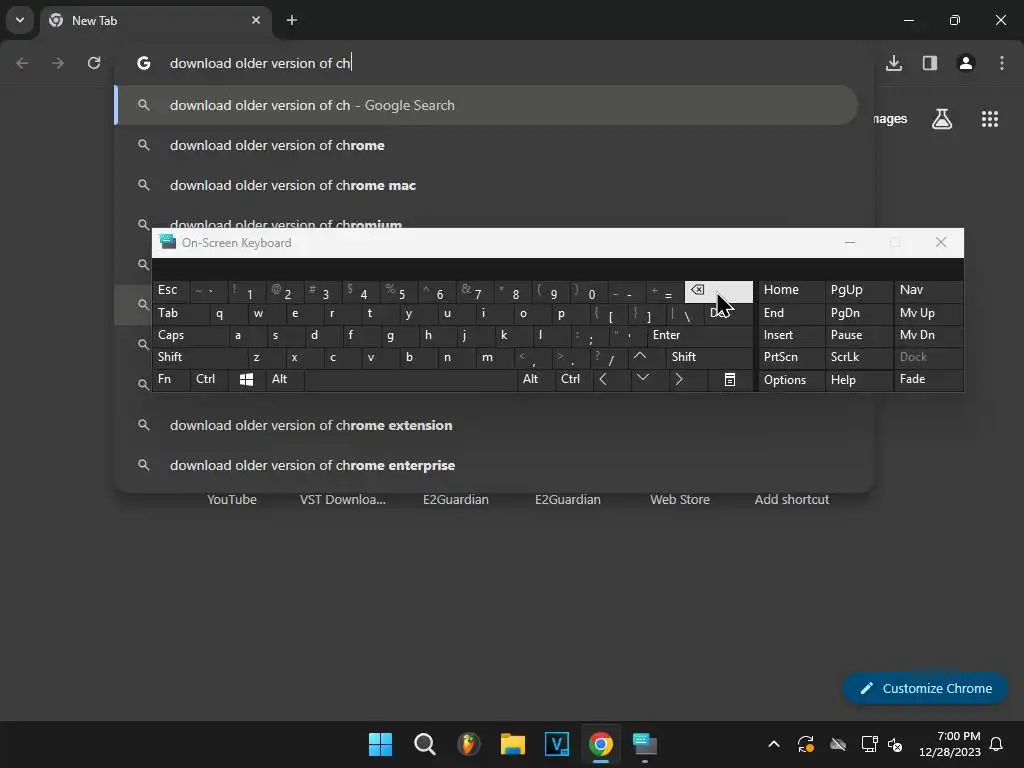Open notifications bell in taskbar
Screen dimensions: 1024x768
coord(997,744)
